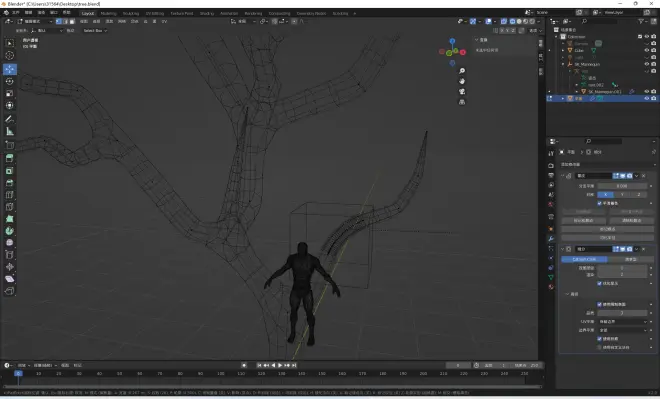The height and width of the screenshot is (399, 660).
Task: Toggle visibility of SK_Mannequin.001
Action: 647,91
